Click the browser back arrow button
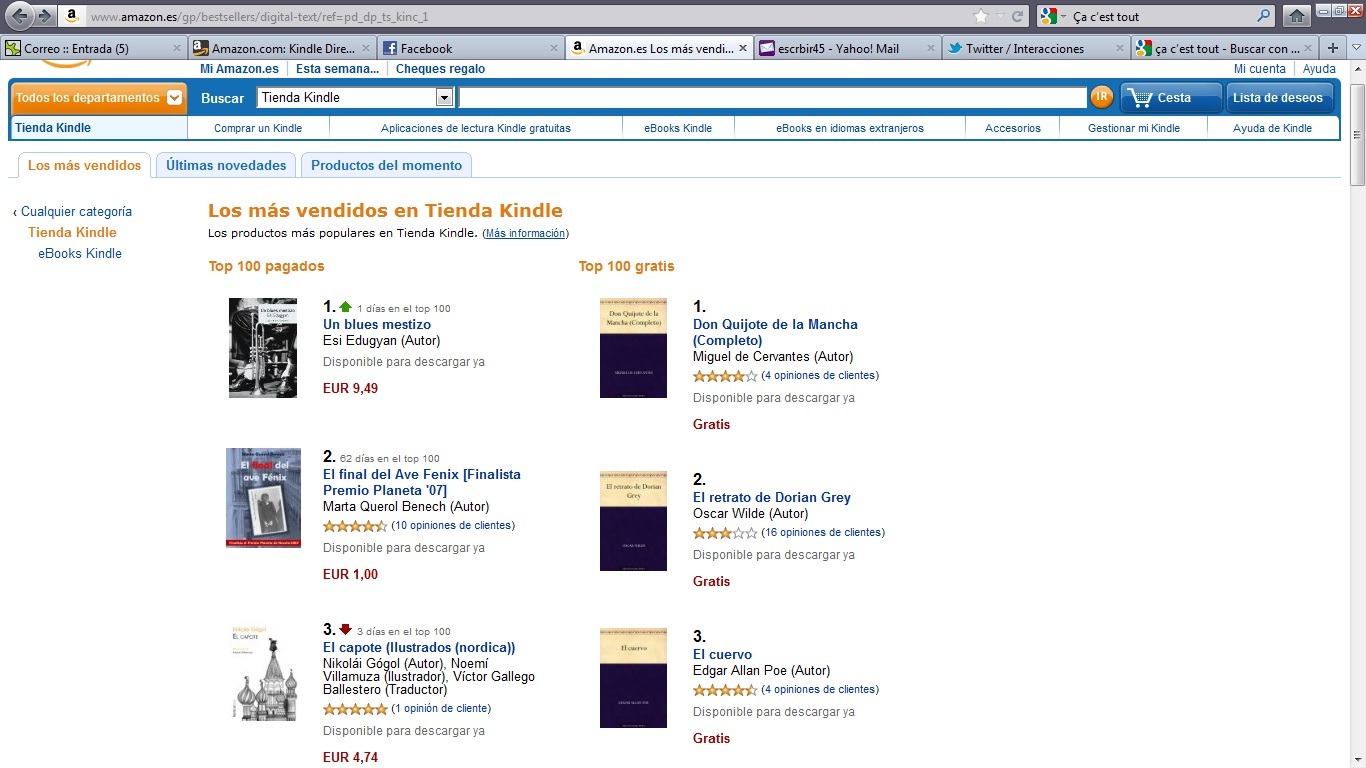Viewport: 1366px width, 768px height. (18, 16)
